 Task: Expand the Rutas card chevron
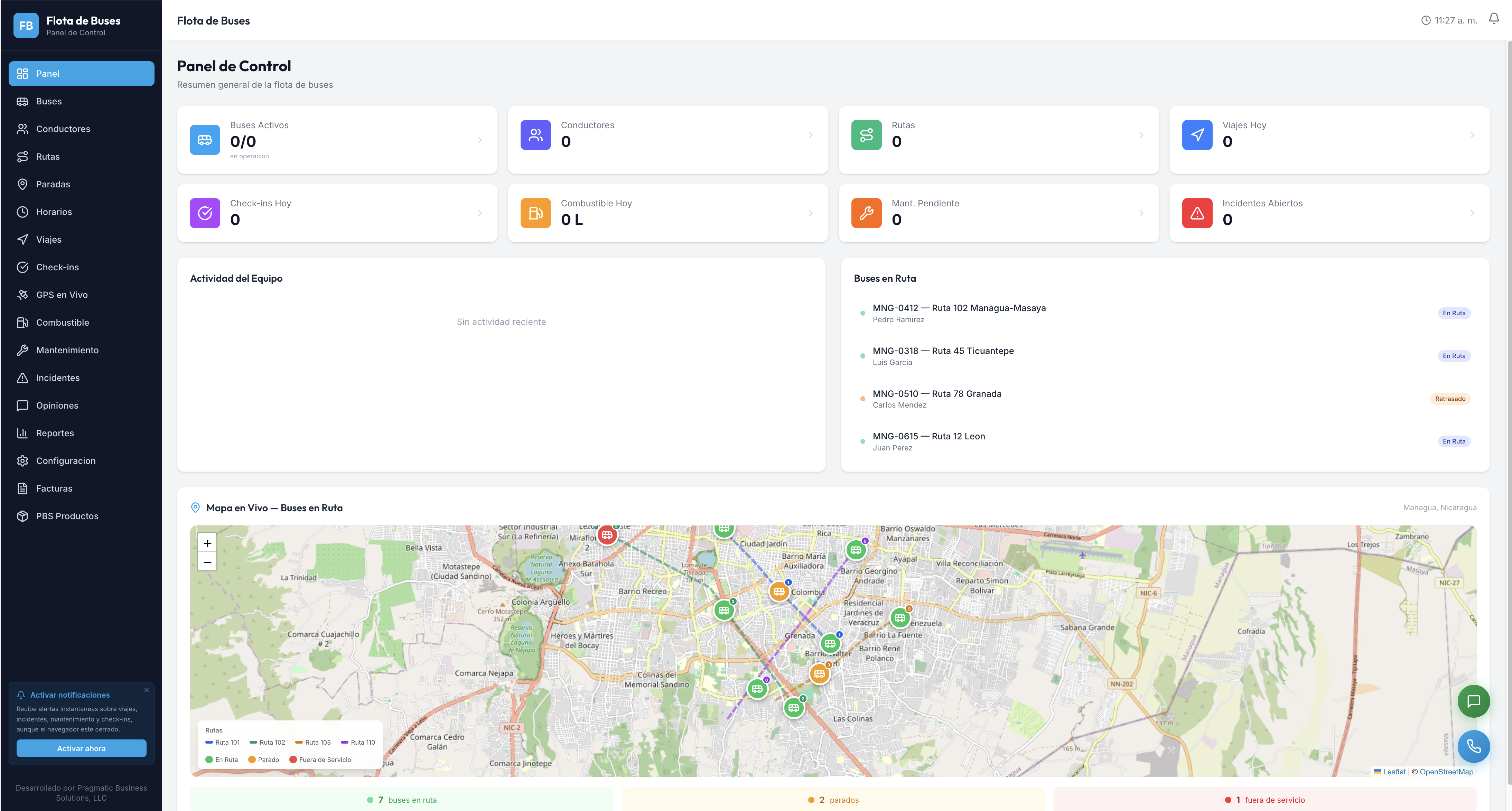click(x=1141, y=135)
